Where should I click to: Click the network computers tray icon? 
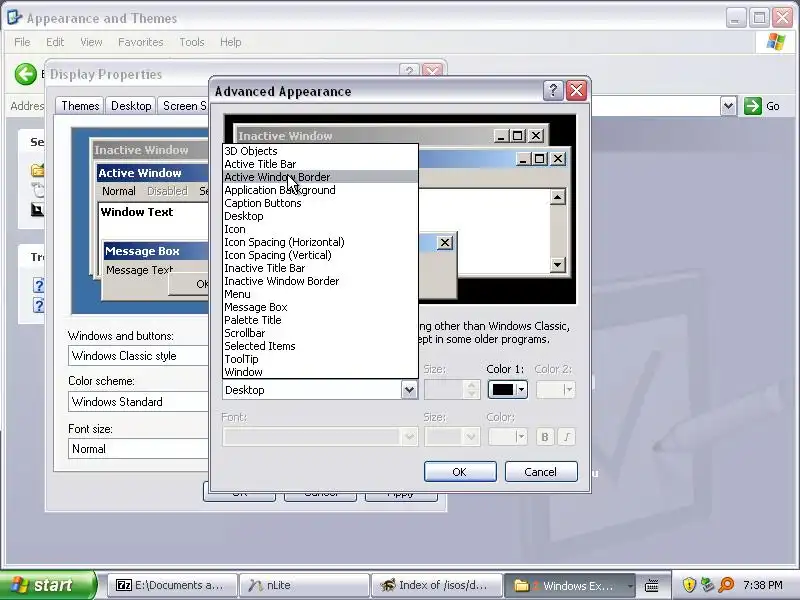click(x=707, y=585)
